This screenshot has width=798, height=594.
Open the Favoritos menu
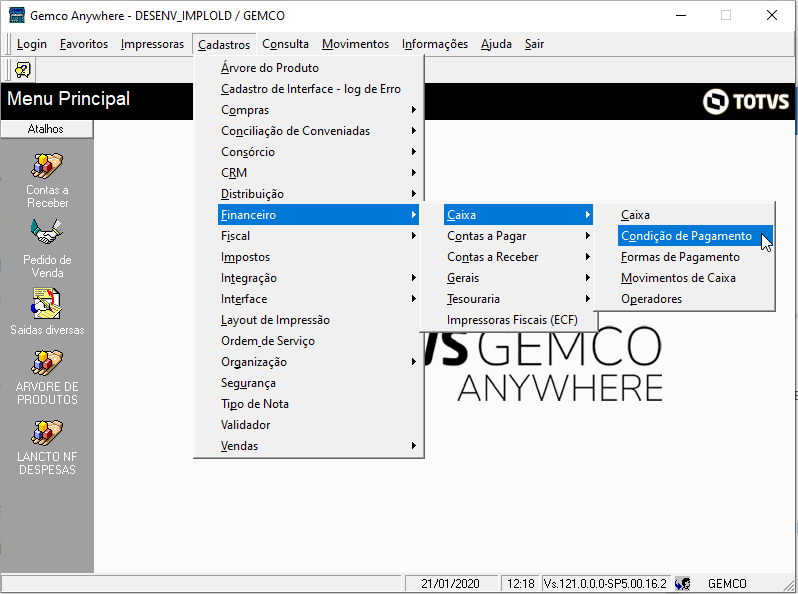pos(84,44)
